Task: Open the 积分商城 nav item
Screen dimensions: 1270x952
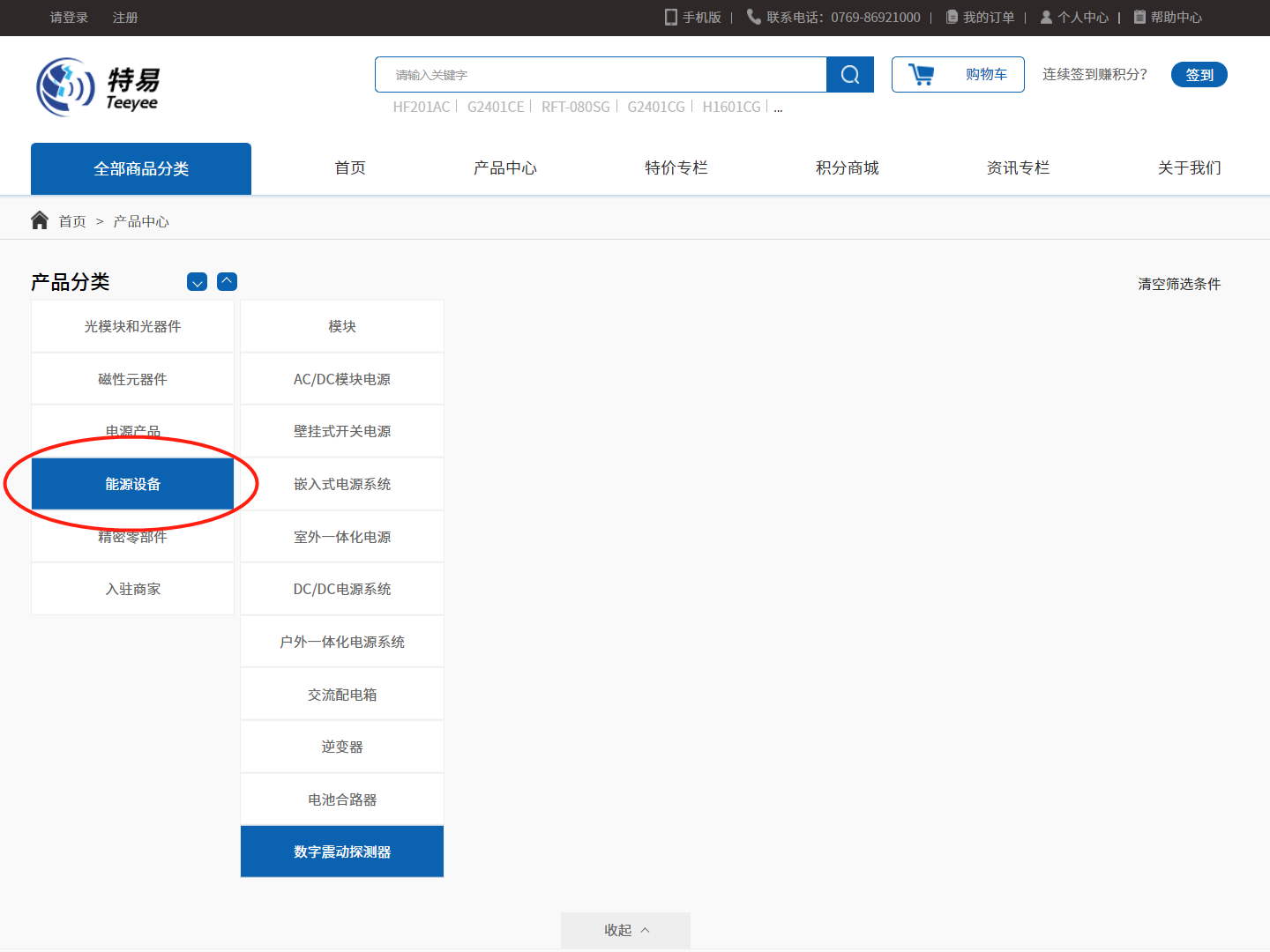Action: (x=847, y=167)
